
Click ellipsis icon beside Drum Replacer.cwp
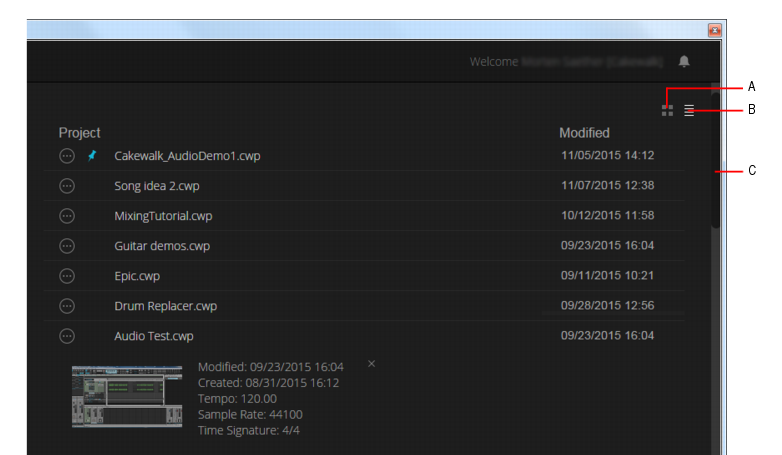(67, 306)
